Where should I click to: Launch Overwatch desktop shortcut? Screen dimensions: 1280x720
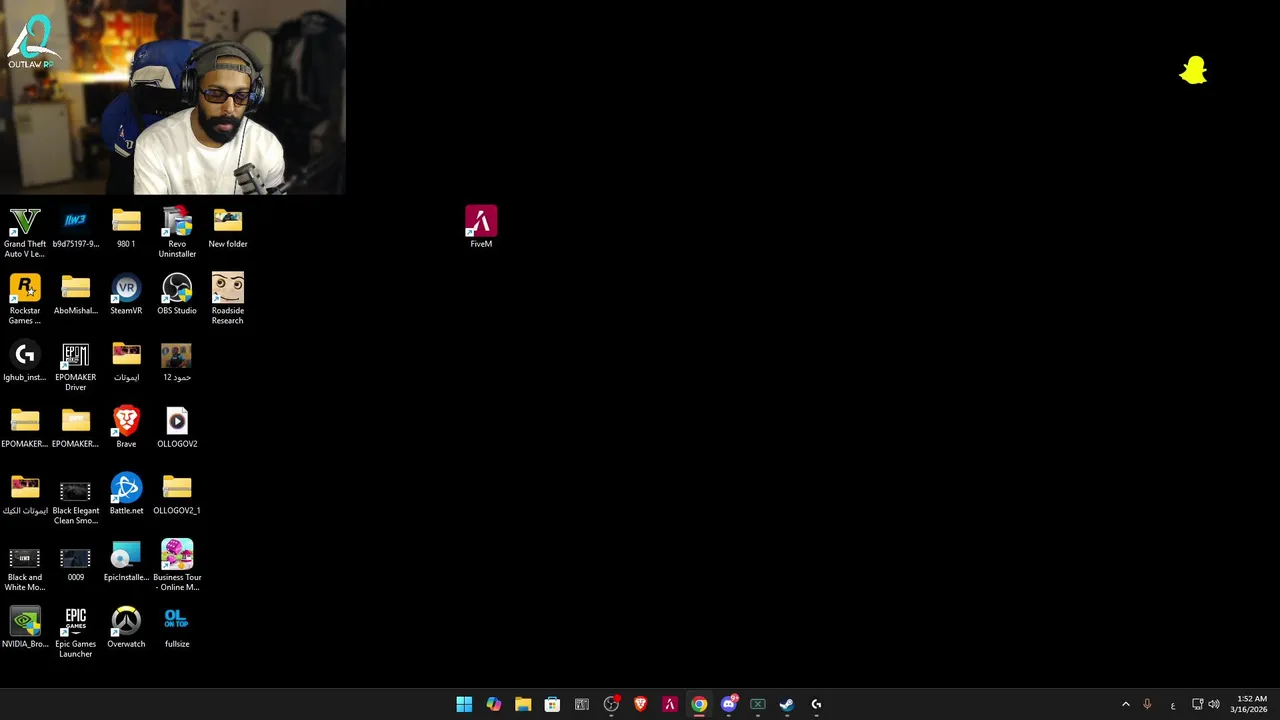pos(126,628)
